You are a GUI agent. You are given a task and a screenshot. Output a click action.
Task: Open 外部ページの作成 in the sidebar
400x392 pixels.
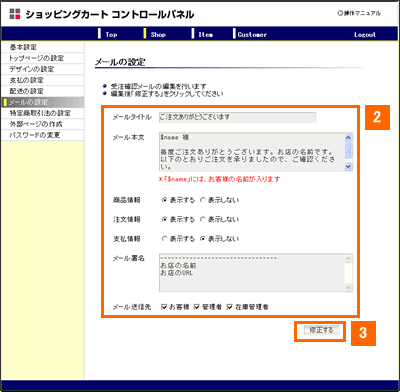(x=42, y=124)
